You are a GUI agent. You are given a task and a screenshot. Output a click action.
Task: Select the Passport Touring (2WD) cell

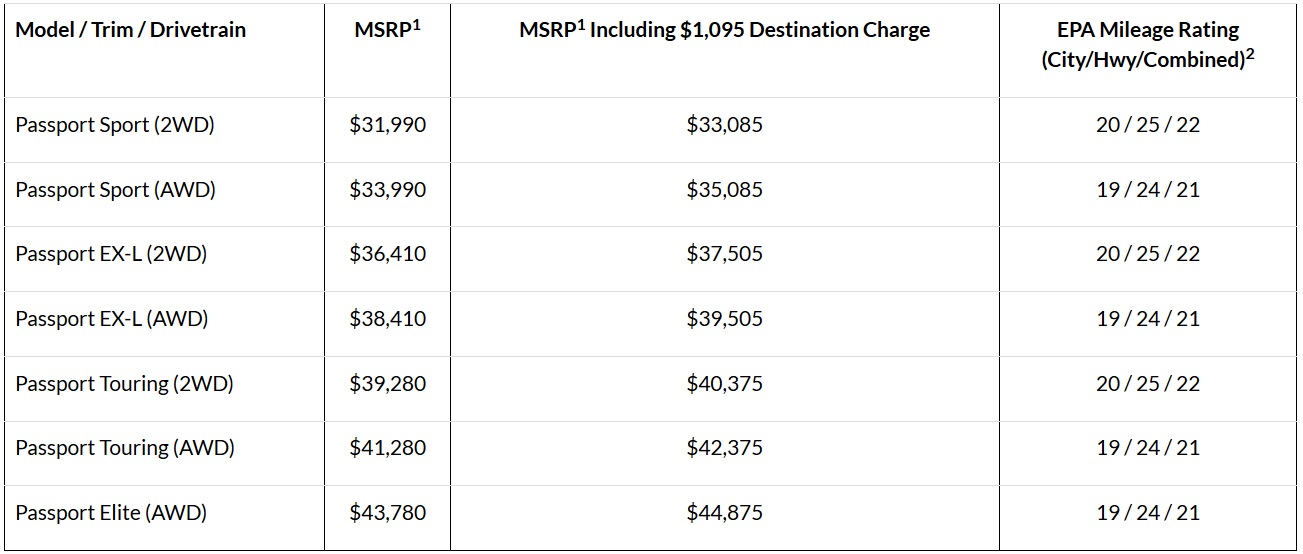click(124, 384)
